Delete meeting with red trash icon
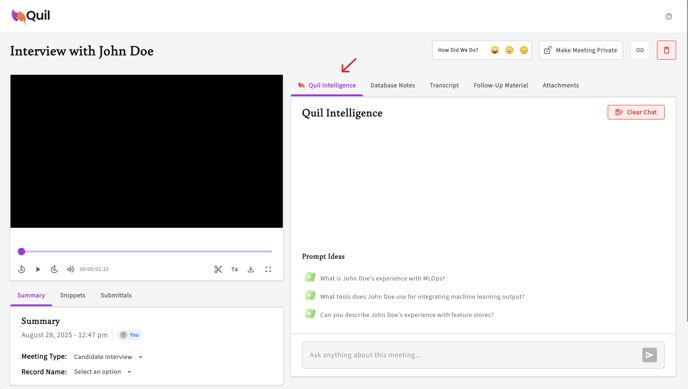The height and width of the screenshot is (389, 688). pyautogui.click(x=666, y=50)
